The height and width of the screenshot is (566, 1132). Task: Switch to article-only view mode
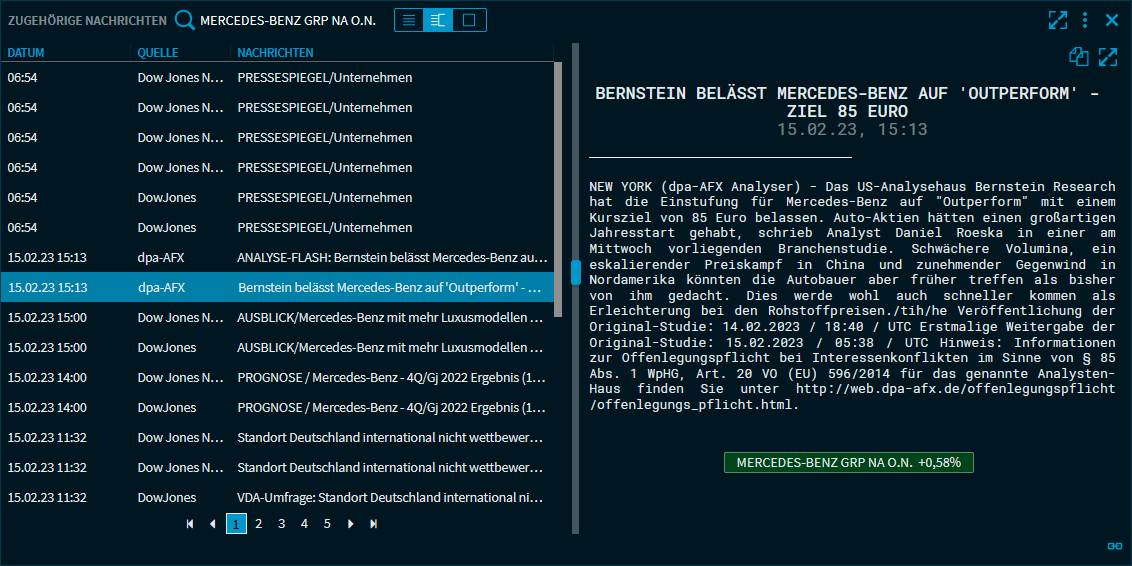469,20
